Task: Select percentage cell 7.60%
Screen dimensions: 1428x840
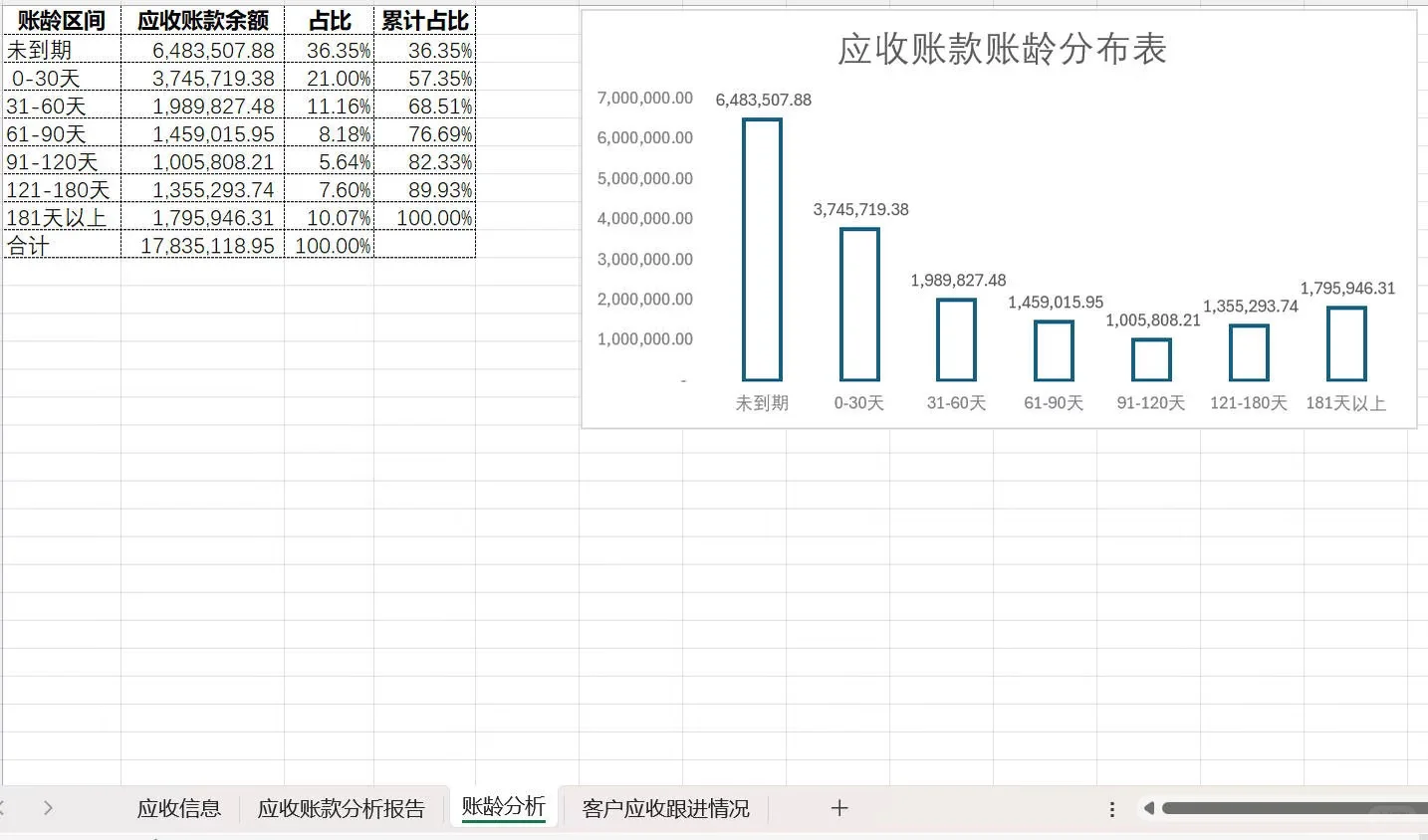Action: click(330, 189)
